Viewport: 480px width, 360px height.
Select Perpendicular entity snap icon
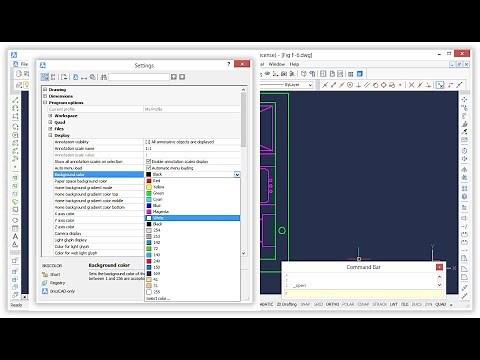358,85
